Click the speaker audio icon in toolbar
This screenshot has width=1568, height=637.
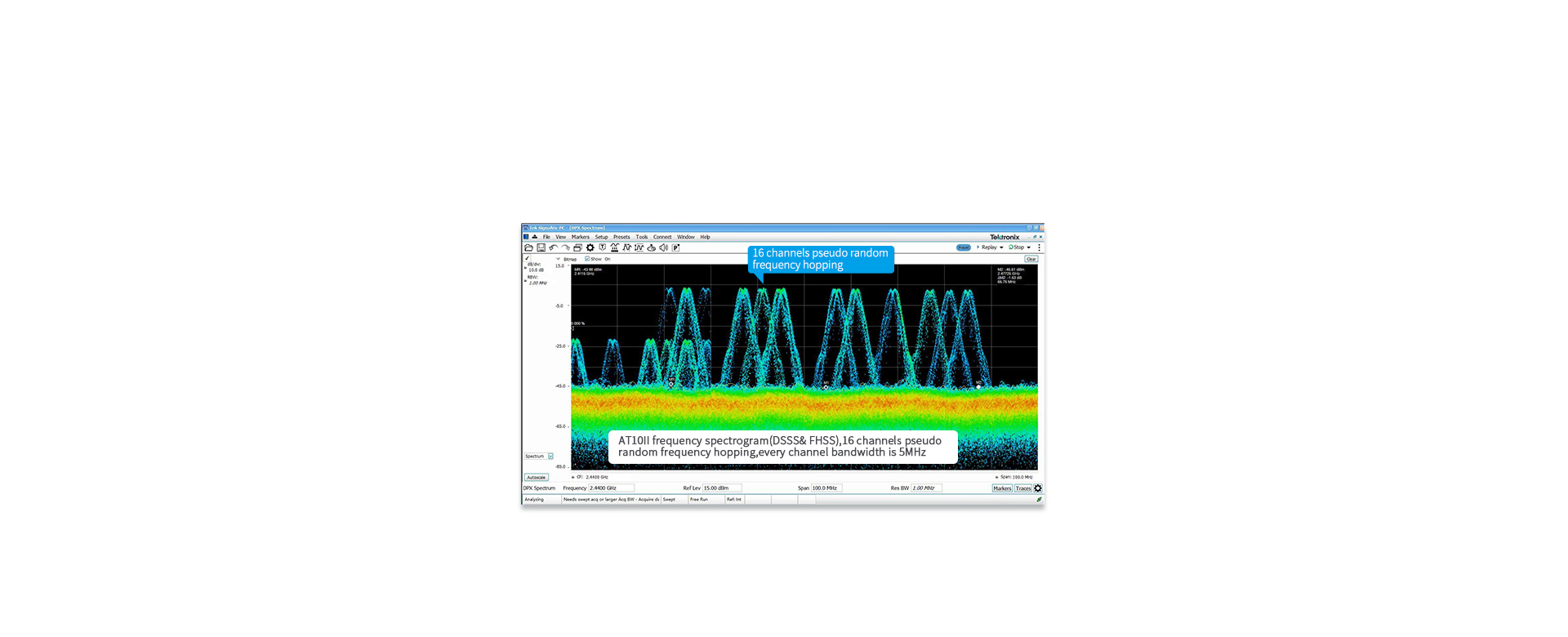663,247
